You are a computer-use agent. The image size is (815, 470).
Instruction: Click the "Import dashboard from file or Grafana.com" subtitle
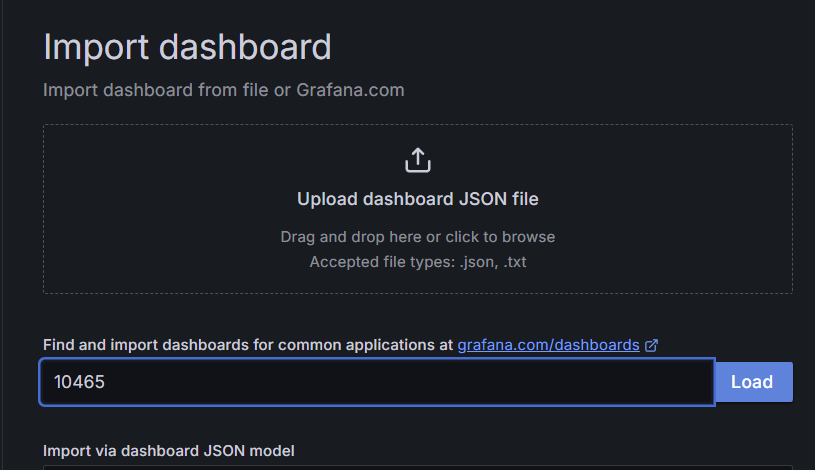pos(224,90)
